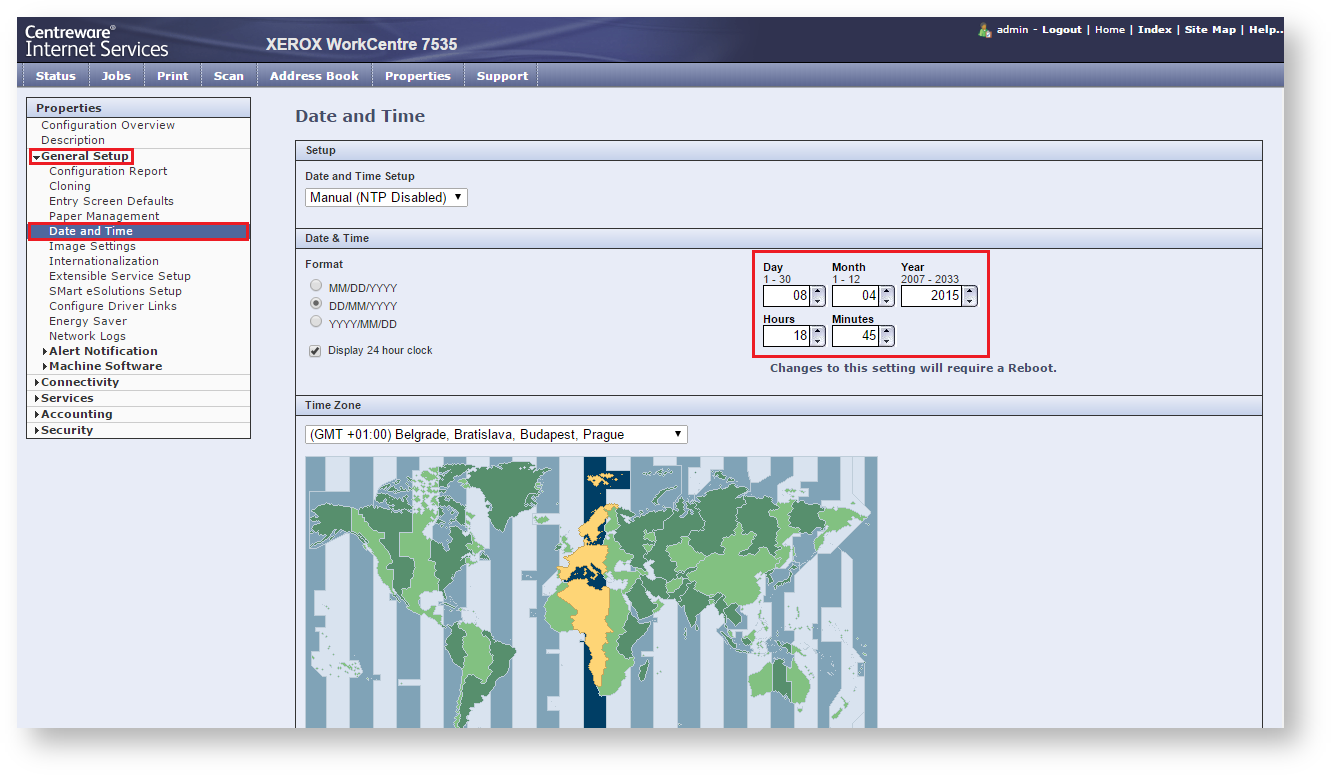Click the Help link
The image size is (1332, 776).
pyautogui.click(x=1265, y=30)
